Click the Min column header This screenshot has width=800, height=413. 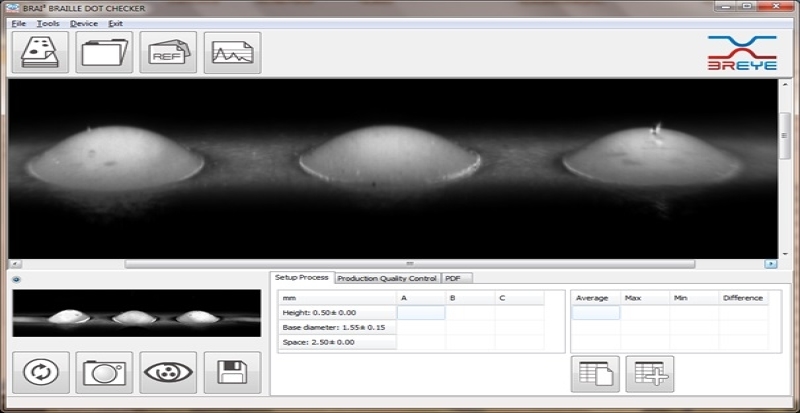click(694, 298)
